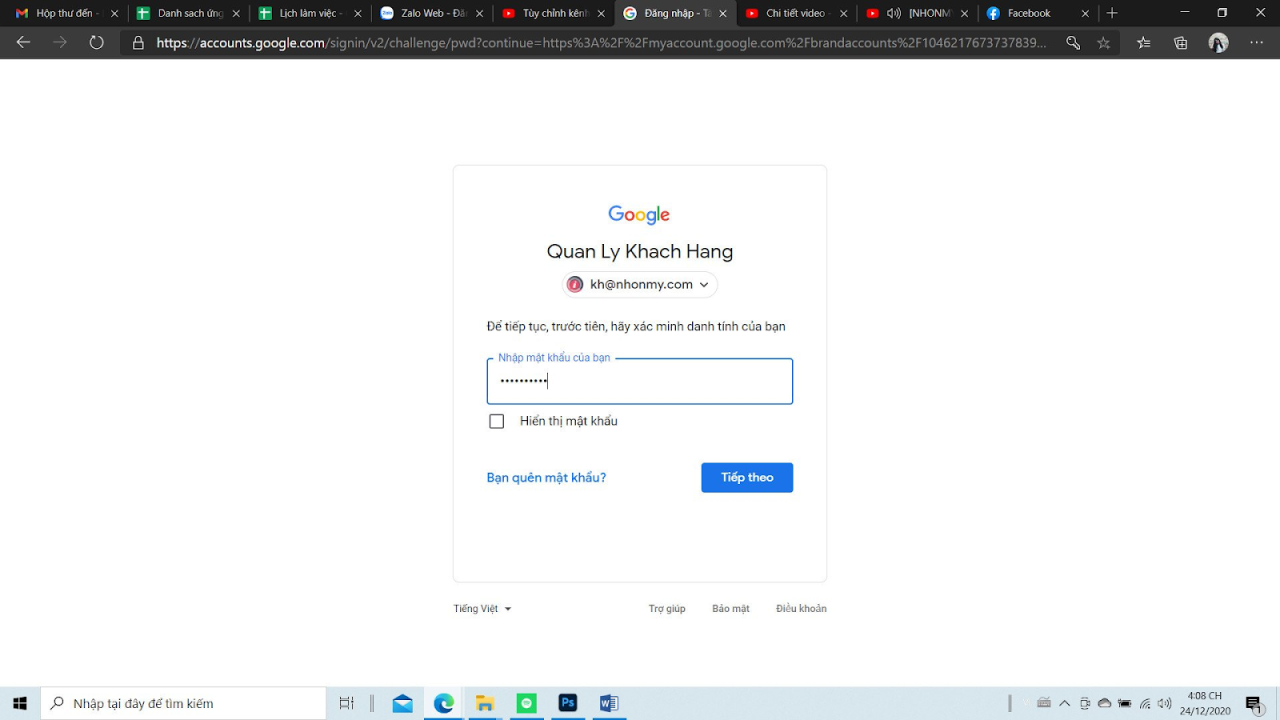1280x720 pixels.
Task: Add this page to favorites via the star icon
Action: [1103, 42]
